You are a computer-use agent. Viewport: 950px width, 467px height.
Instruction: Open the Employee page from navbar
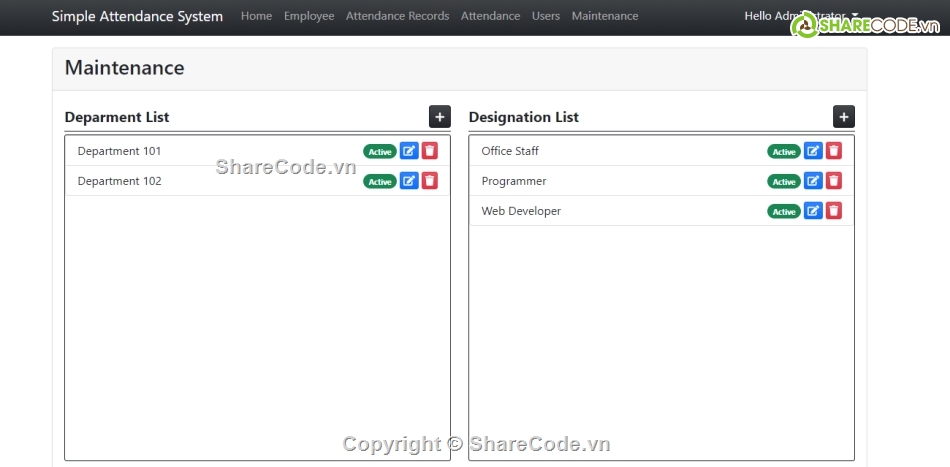tap(309, 16)
